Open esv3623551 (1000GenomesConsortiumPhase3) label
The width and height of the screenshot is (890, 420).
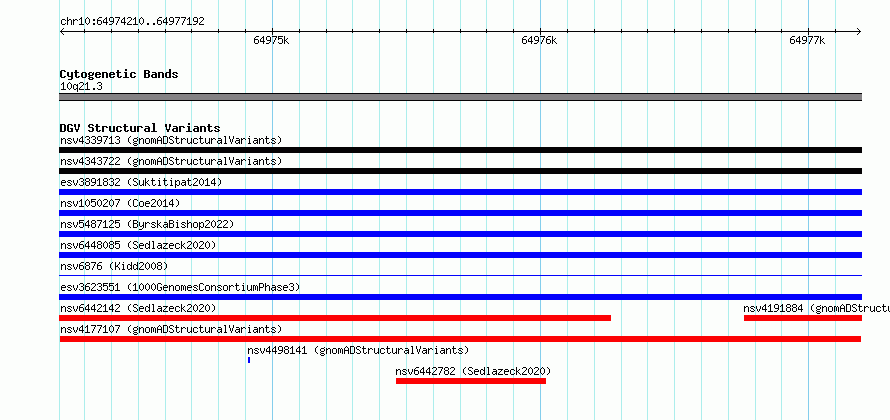tap(180, 287)
